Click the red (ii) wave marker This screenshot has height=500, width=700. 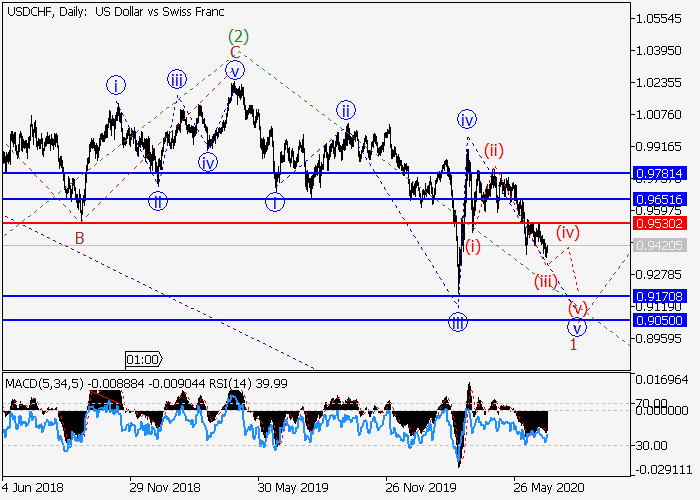(x=494, y=151)
